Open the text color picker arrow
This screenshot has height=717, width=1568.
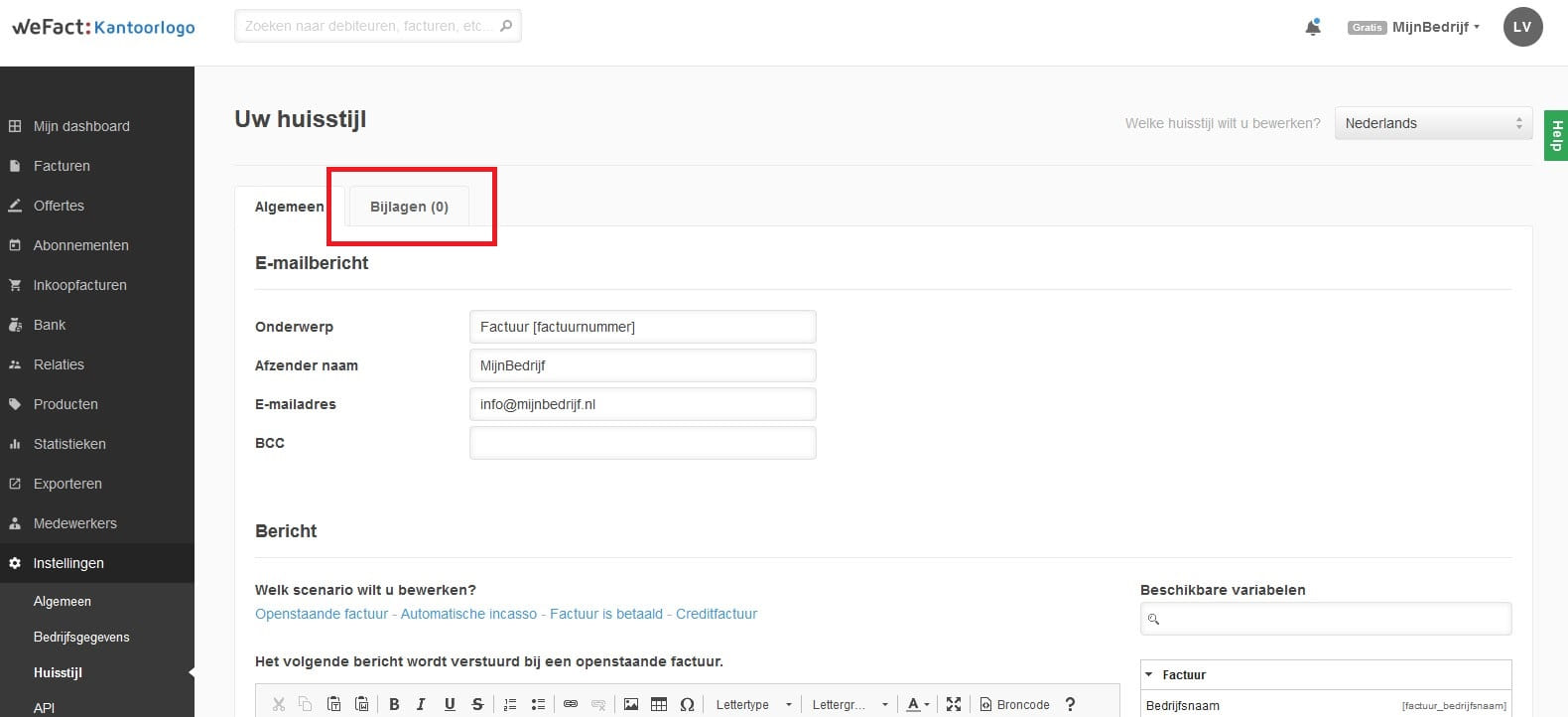926,704
